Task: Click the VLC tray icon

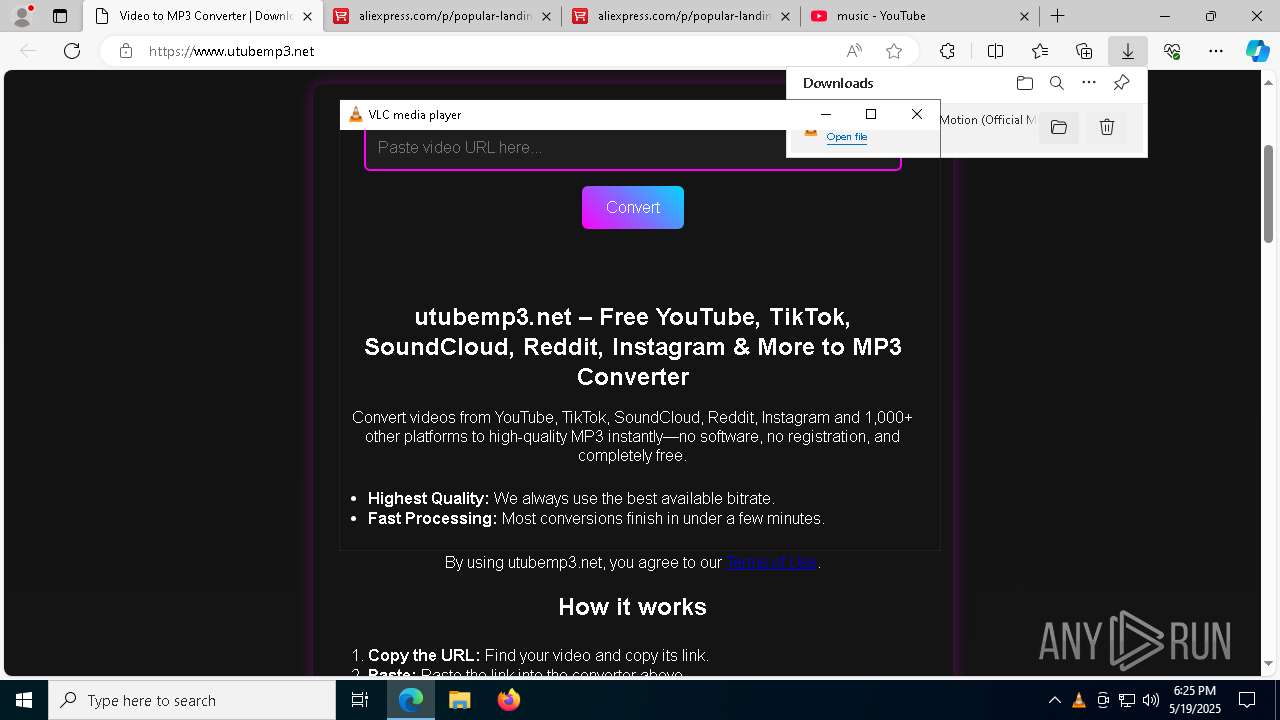Action: click(1079, 700)
